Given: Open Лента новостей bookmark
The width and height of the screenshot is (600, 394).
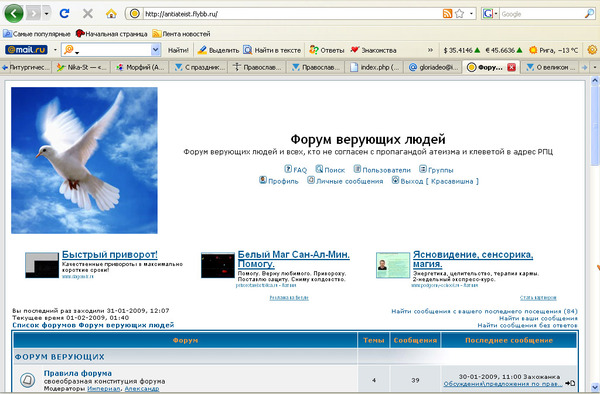Looking at the screenshot, I should click(181, 34).
